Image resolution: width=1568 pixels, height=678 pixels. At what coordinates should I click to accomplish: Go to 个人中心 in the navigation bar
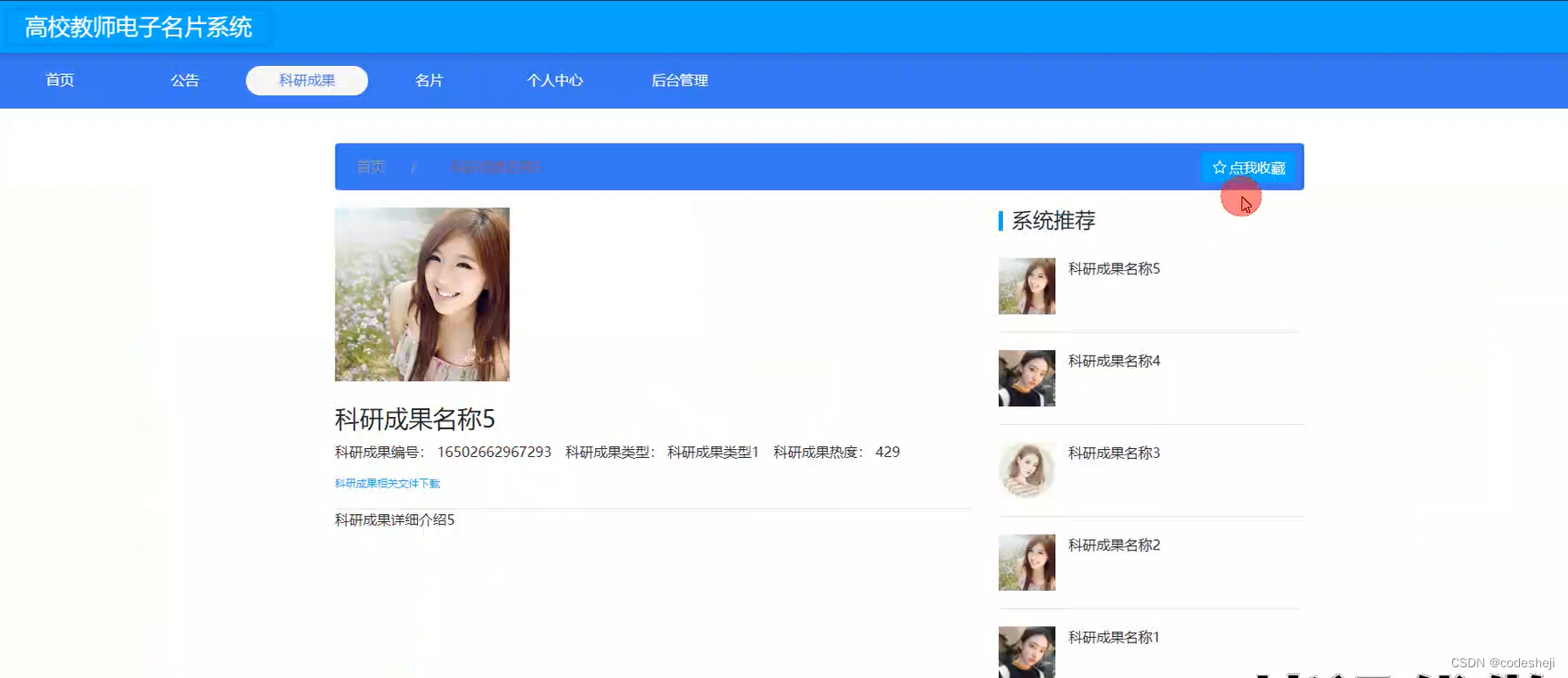coord(555,80)
